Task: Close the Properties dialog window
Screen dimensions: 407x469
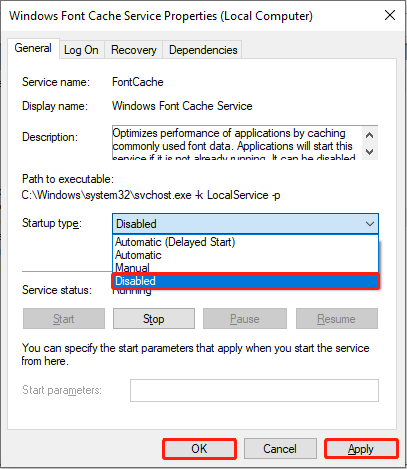Action: coord(390,15)
